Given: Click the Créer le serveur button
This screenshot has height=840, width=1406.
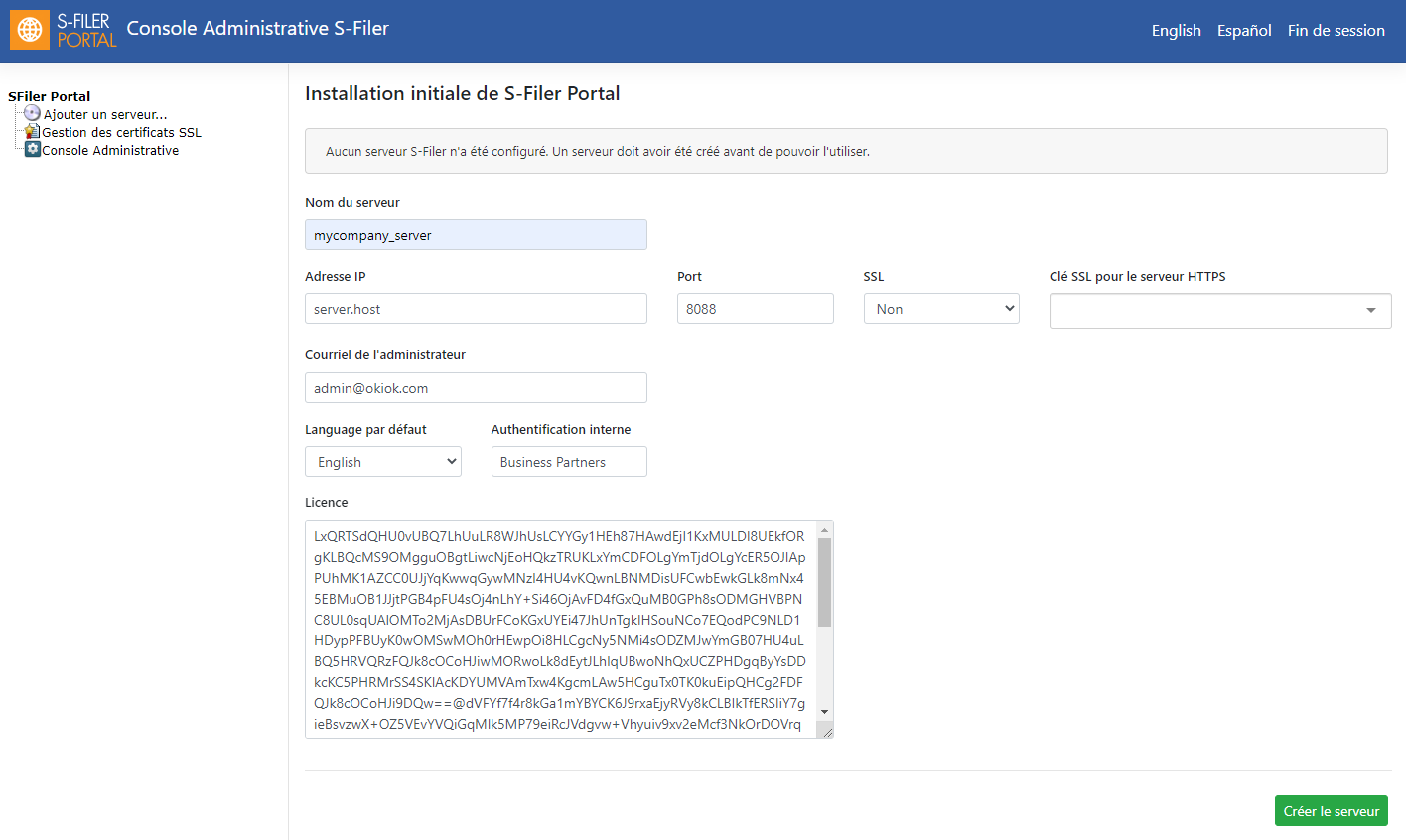Looking at the screenshot, I should pyautogui.click(x=1331, y=811).
